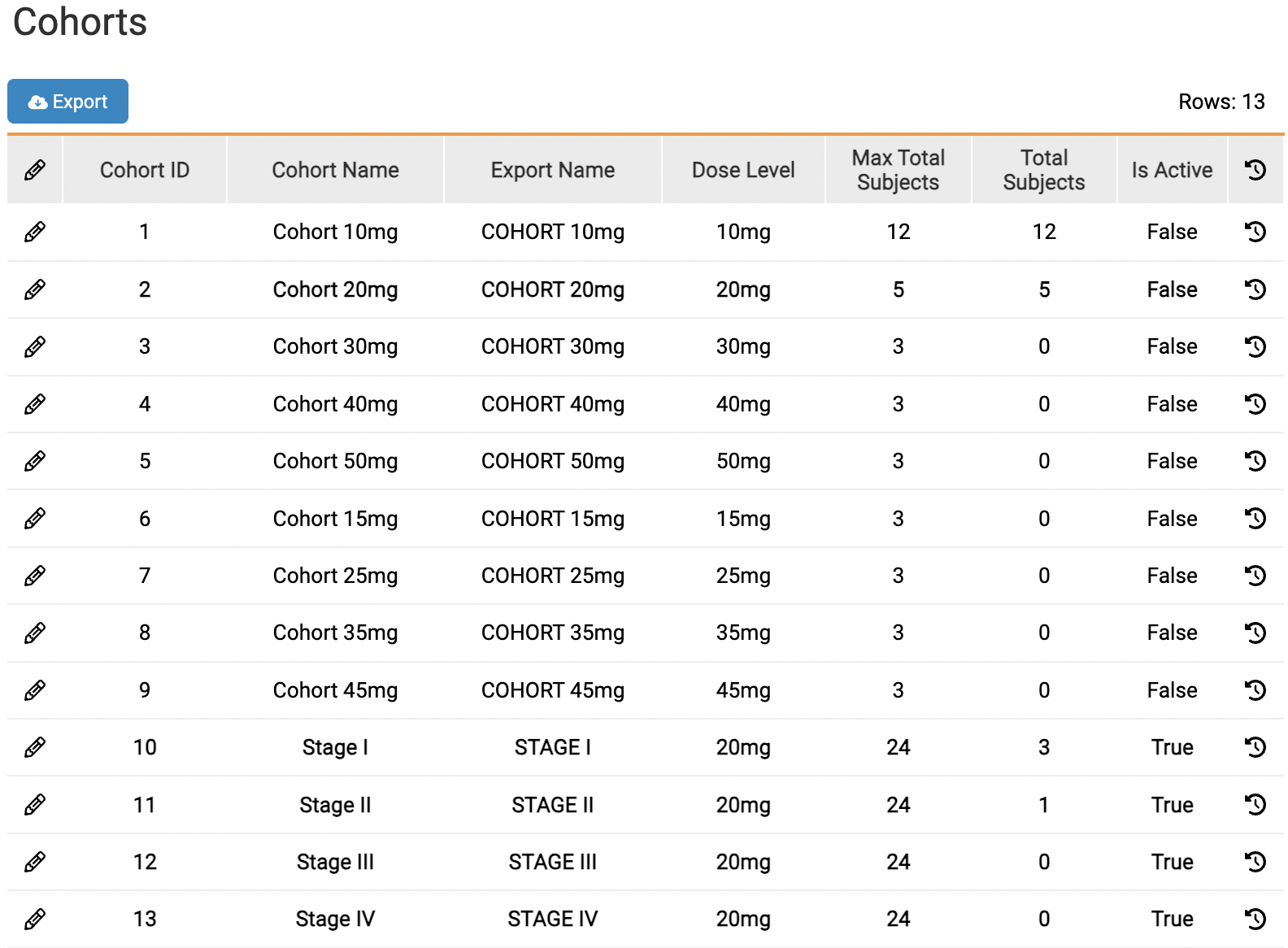Click the edit pencil for Cohort 10mg
Screen dimensions: 1288x948
pos(35,232)
